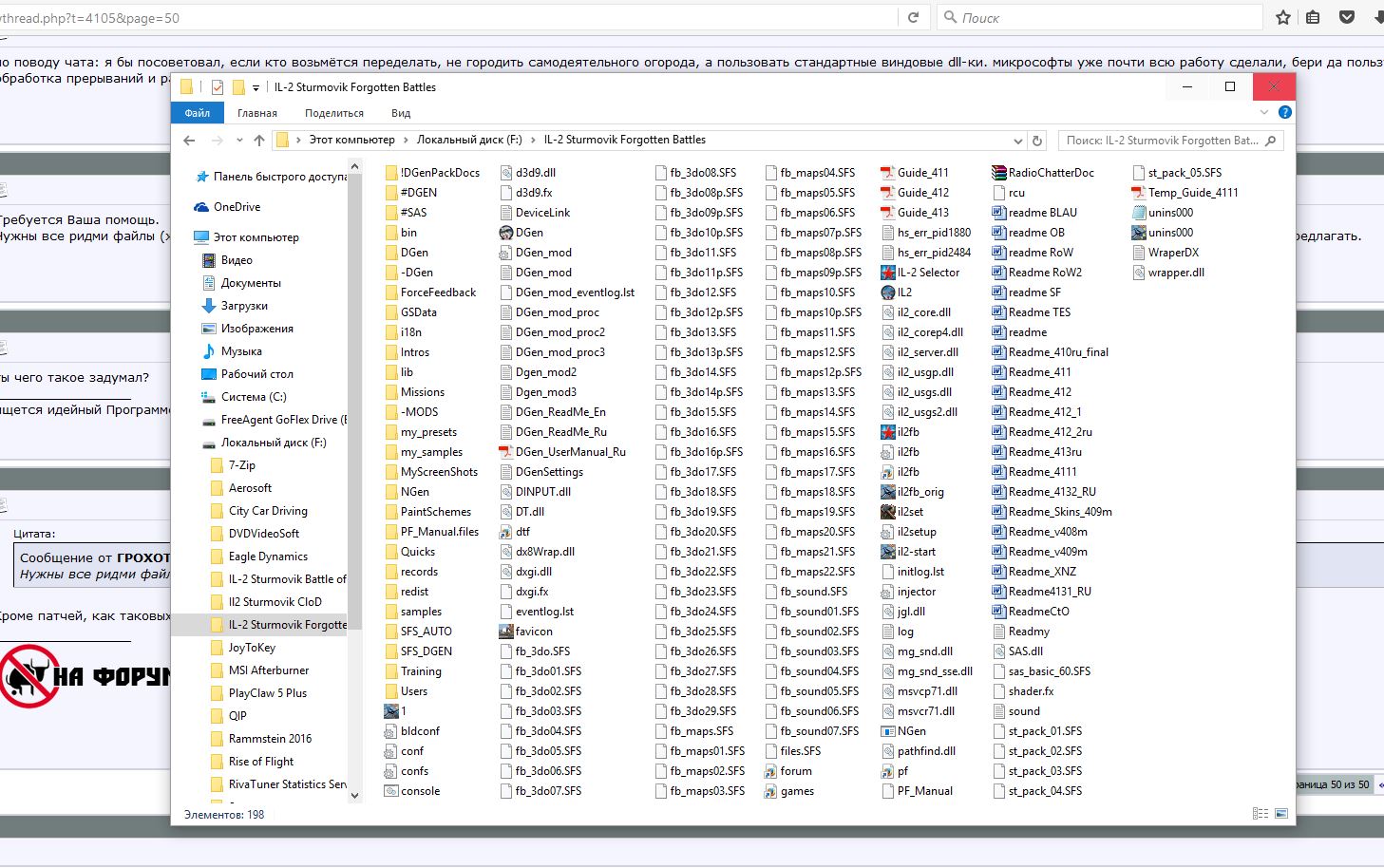The width and height of the screenshot is (1384, 868).
Task: Click the browser bookmark star icon
Action: (x=1283, y=17)
